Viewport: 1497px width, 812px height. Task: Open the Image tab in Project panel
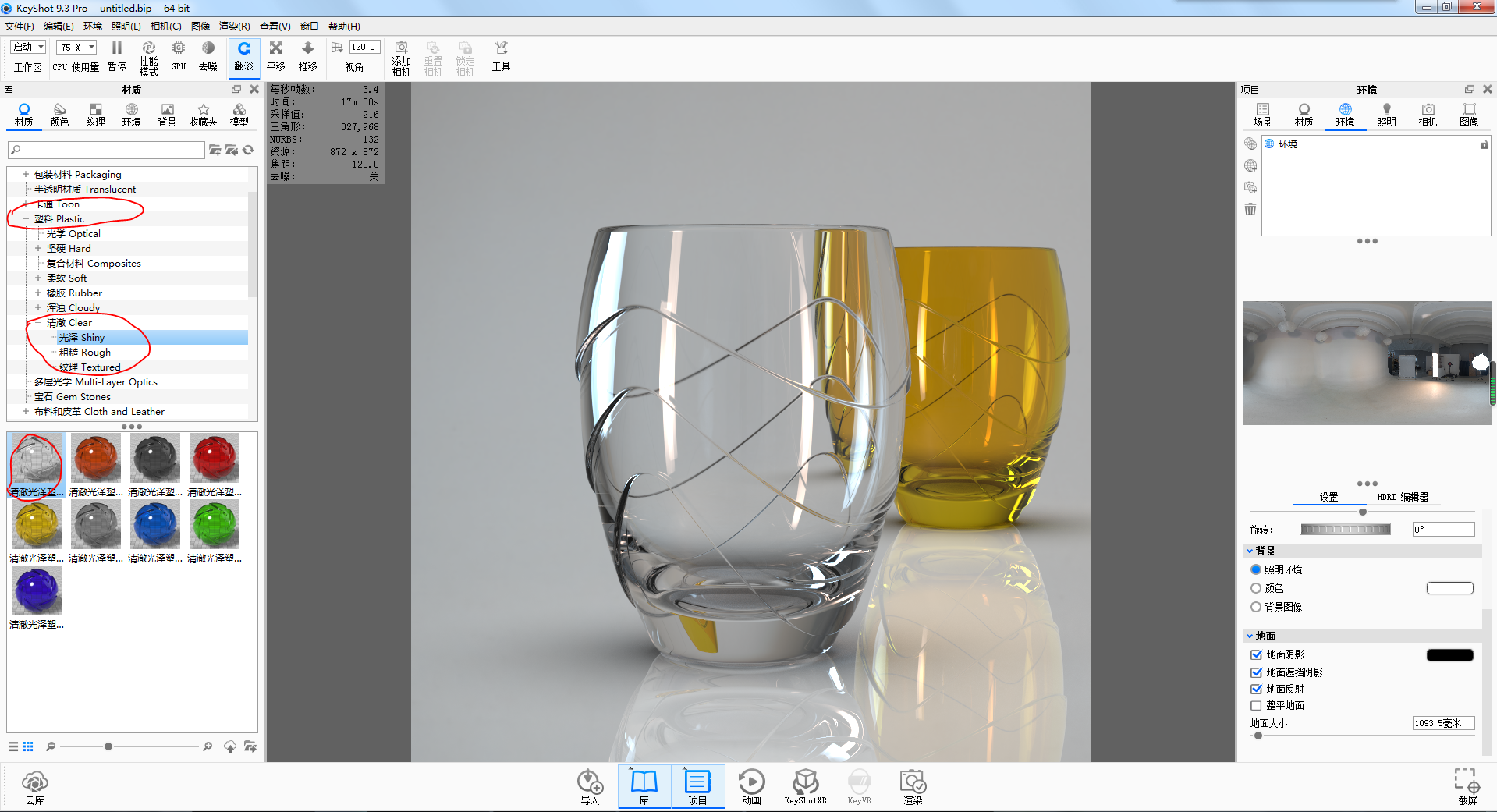(1469, 115)
